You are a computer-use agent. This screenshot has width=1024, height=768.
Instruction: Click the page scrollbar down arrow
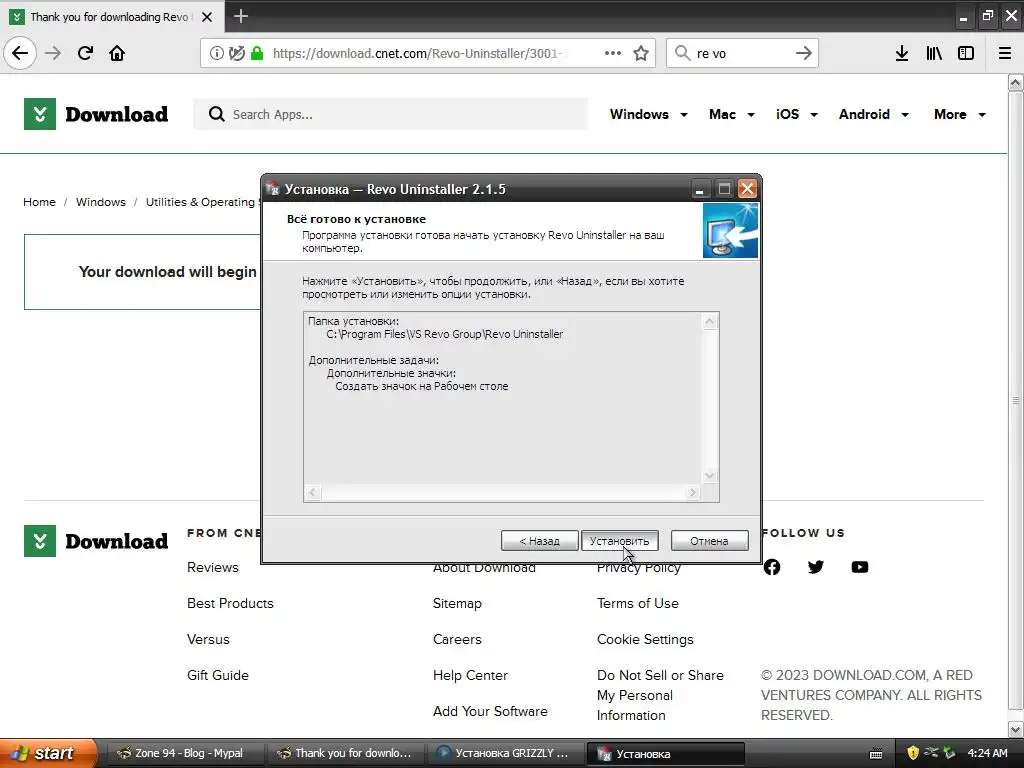point(1015,729)
